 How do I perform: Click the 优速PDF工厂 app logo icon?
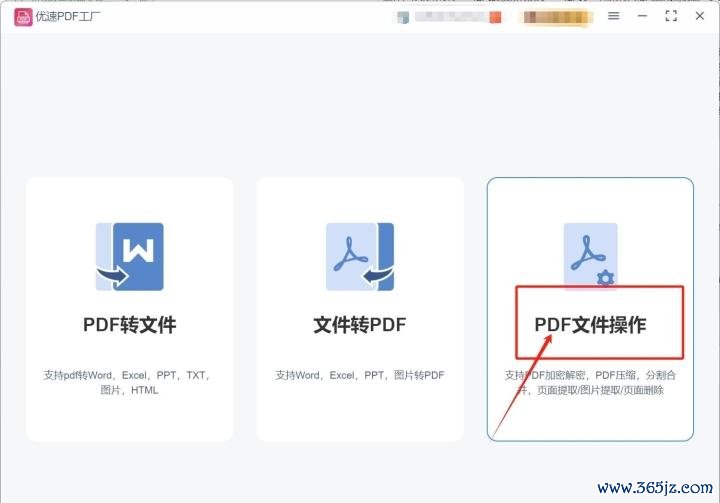[23, 17]
